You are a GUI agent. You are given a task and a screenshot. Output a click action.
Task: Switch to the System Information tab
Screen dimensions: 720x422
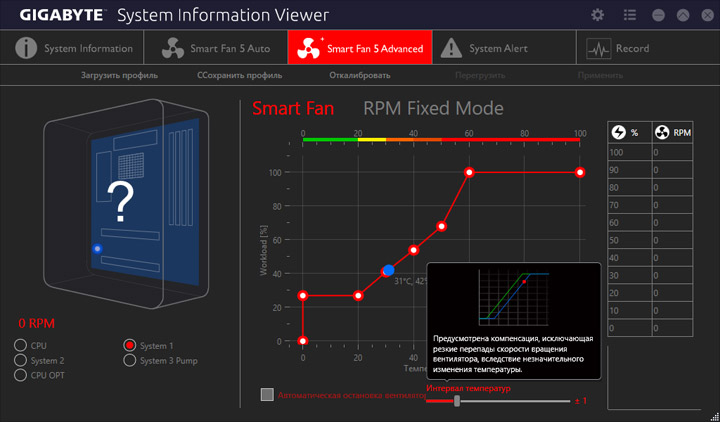(x=72, y=48)
